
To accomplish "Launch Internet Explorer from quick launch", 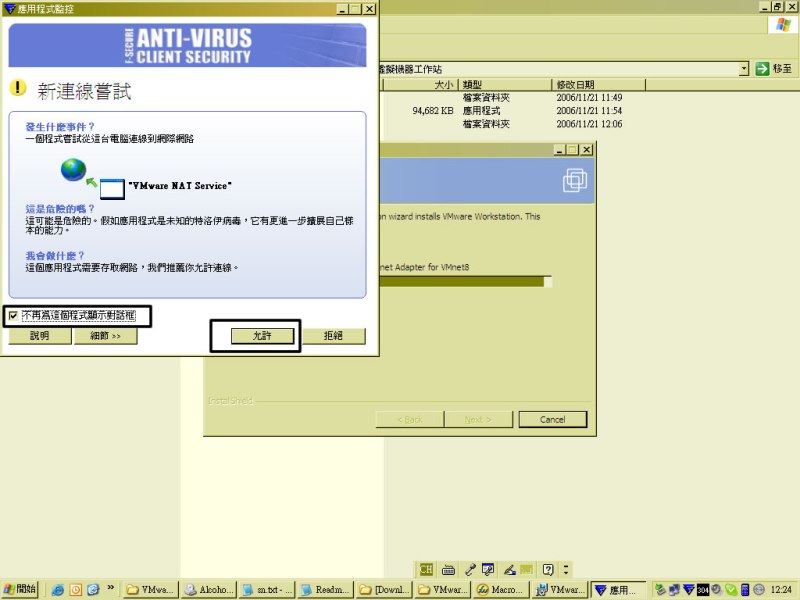I will point(58,590).
